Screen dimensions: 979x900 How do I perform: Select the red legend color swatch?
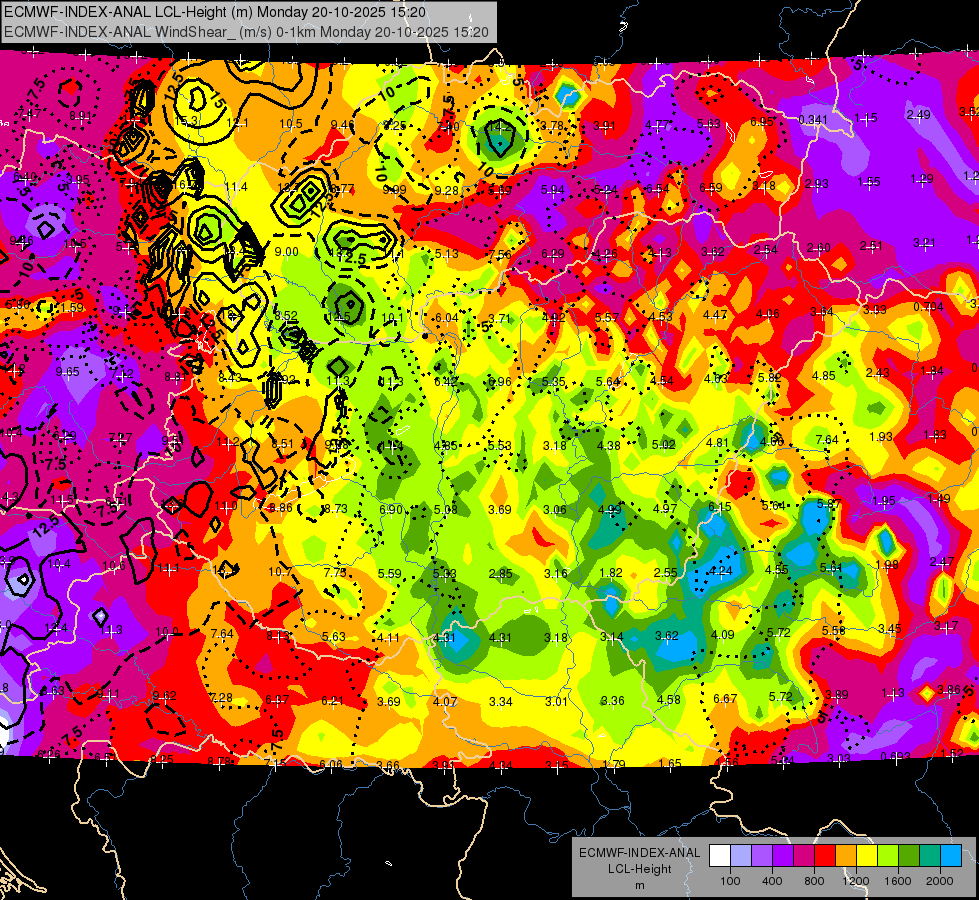825,856
